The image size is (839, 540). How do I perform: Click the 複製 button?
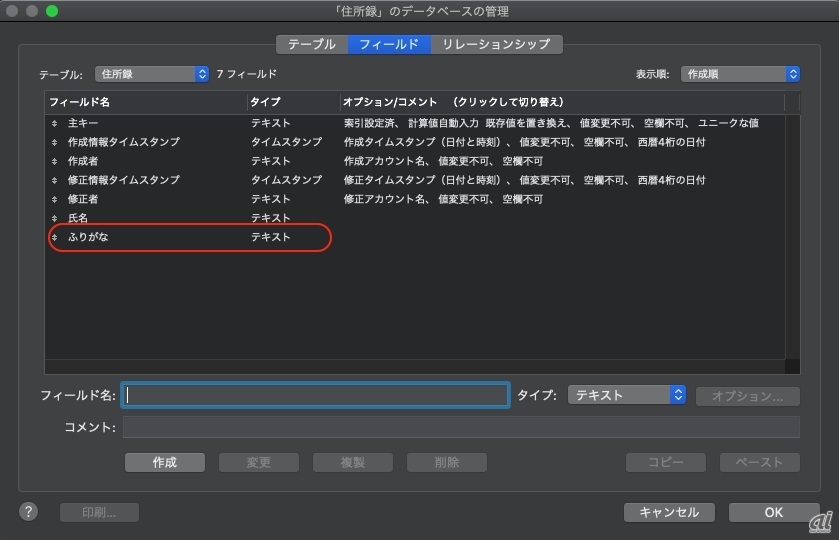pyautogui.click(x=353, y=462)
